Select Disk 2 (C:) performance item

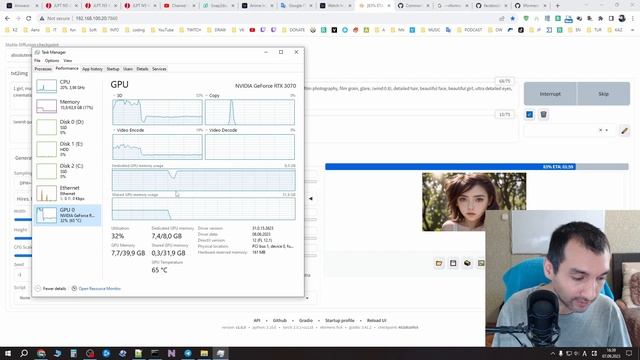coord(67,171)
